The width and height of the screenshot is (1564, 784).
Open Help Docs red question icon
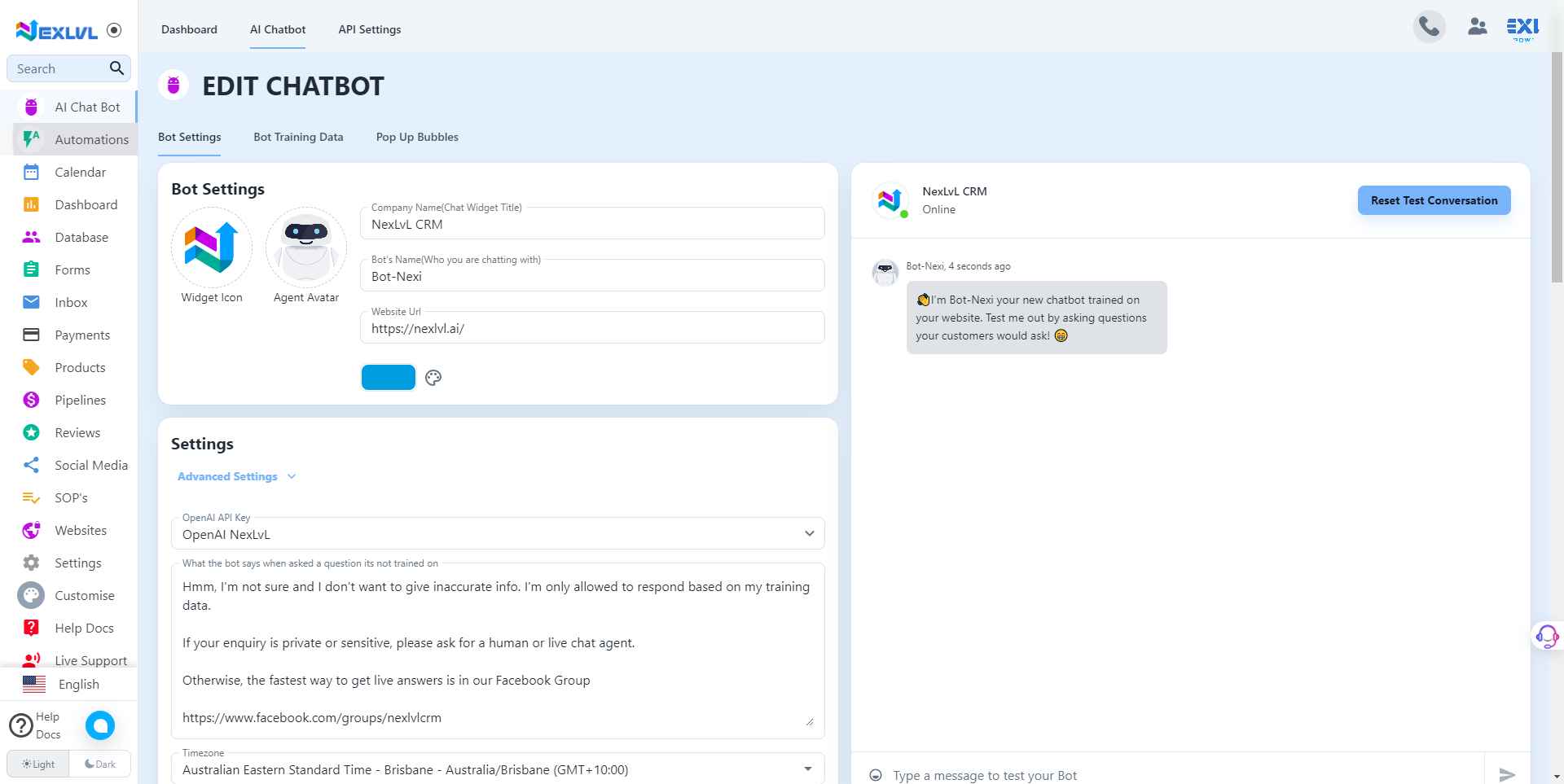click(x=31, y=628)
